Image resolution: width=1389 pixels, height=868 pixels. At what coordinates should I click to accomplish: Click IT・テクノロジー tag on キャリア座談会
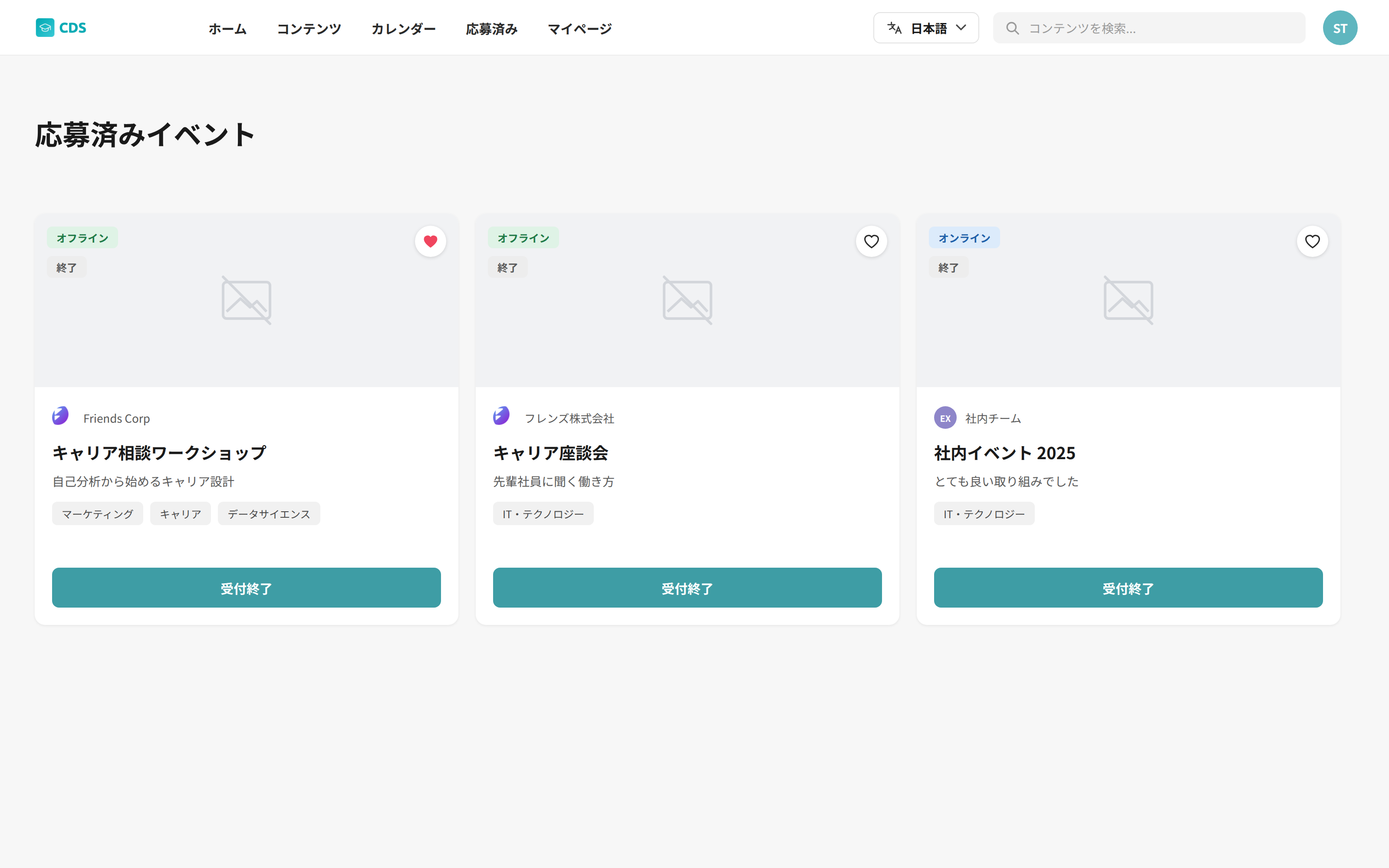(x=543, y=514)
